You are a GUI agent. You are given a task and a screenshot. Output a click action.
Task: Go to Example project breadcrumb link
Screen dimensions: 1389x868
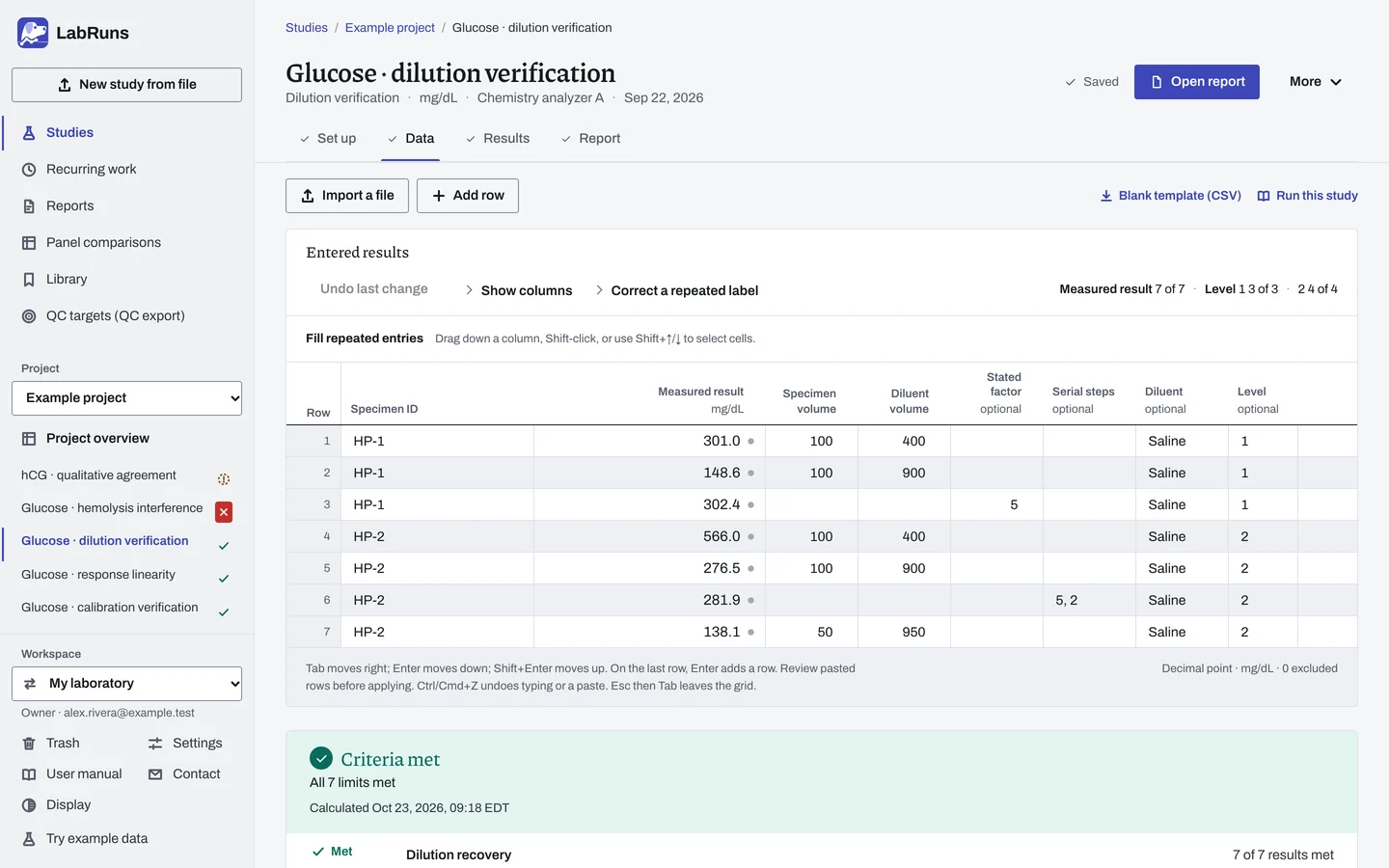click(x=390, y=28)
